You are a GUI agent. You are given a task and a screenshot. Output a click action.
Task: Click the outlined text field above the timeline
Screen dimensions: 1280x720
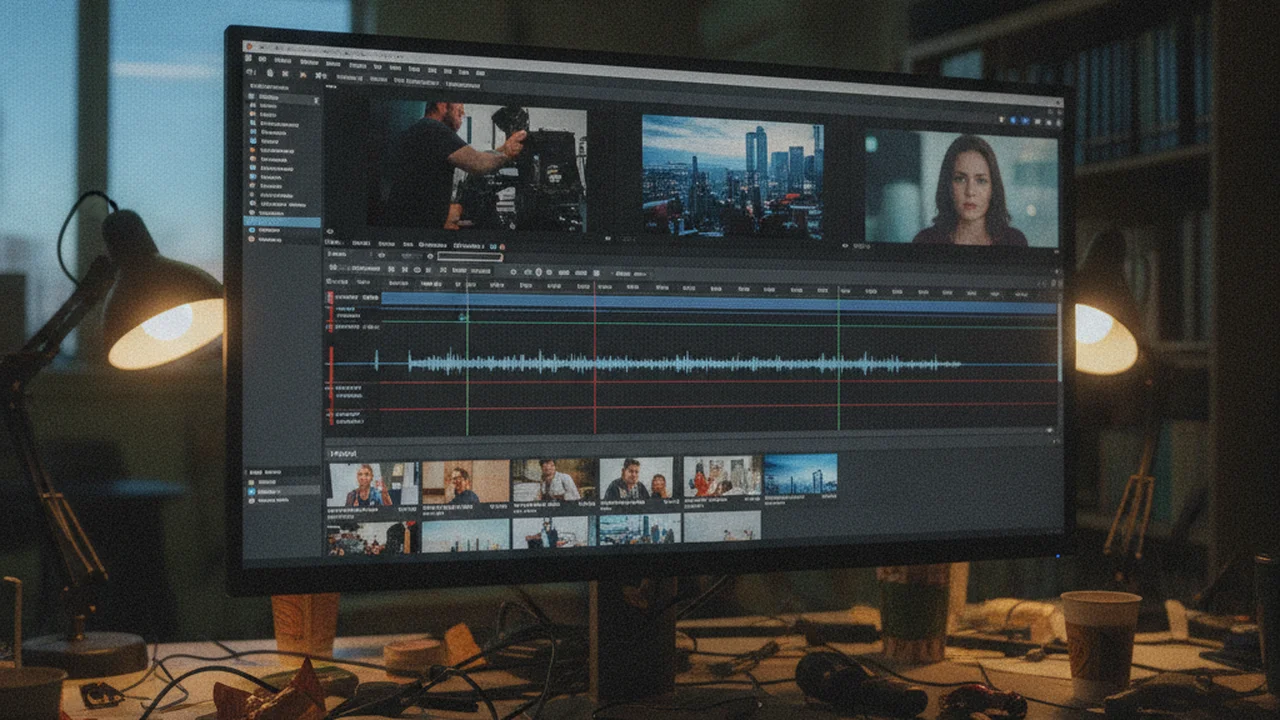click(470, 256)
